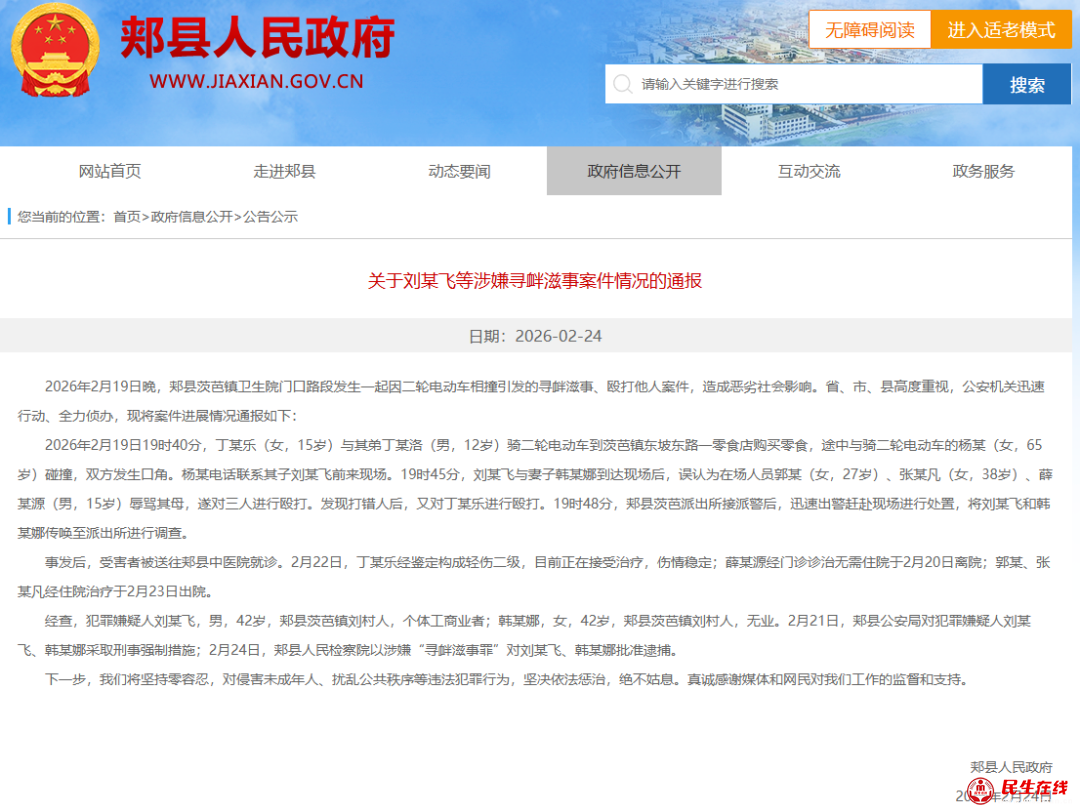Click the 日期：2026-02-24 date bar
The width and height of the screenshot is (1080, 812).
pos(535,336)
